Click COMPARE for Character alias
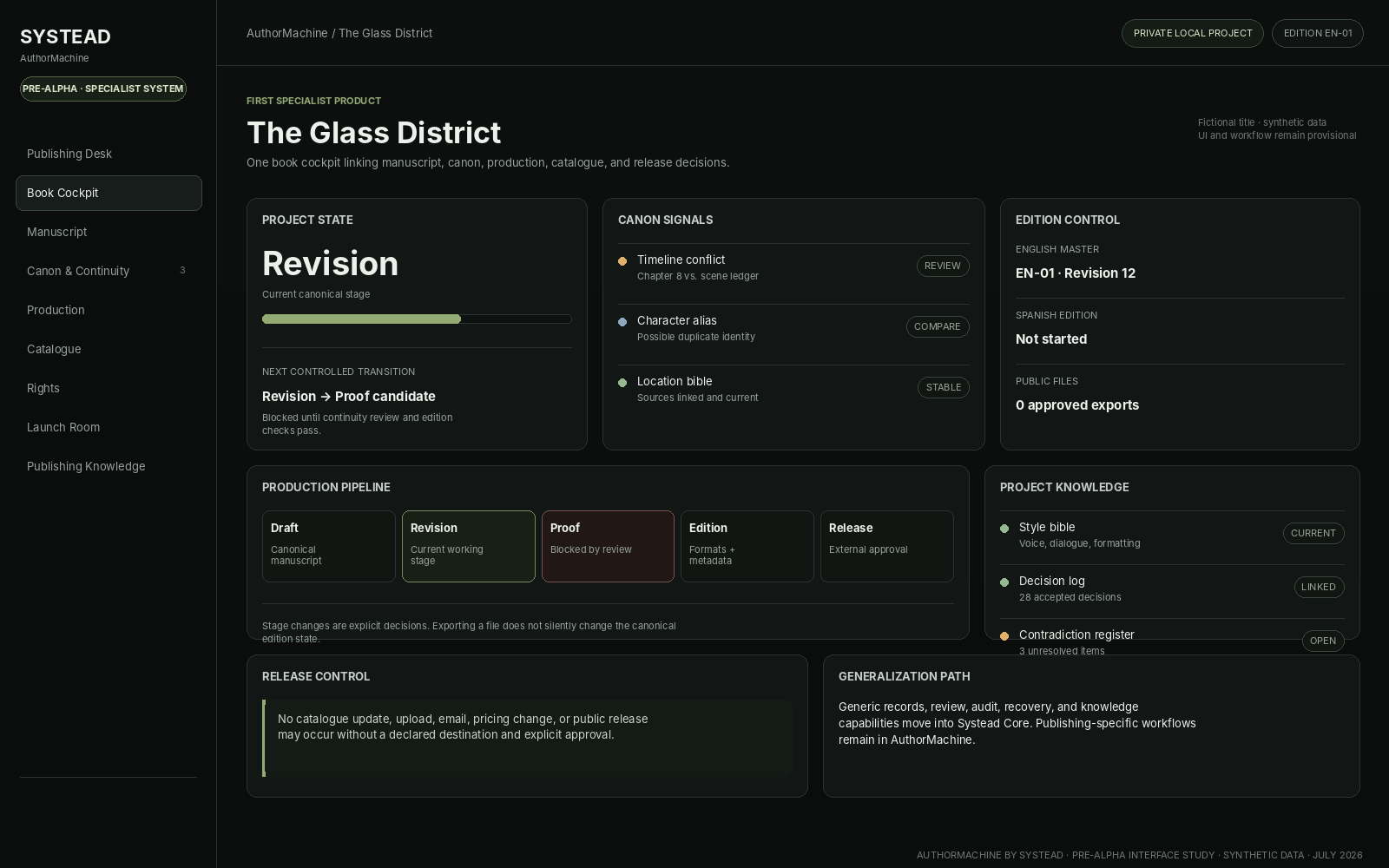 (x=938, y=326)
